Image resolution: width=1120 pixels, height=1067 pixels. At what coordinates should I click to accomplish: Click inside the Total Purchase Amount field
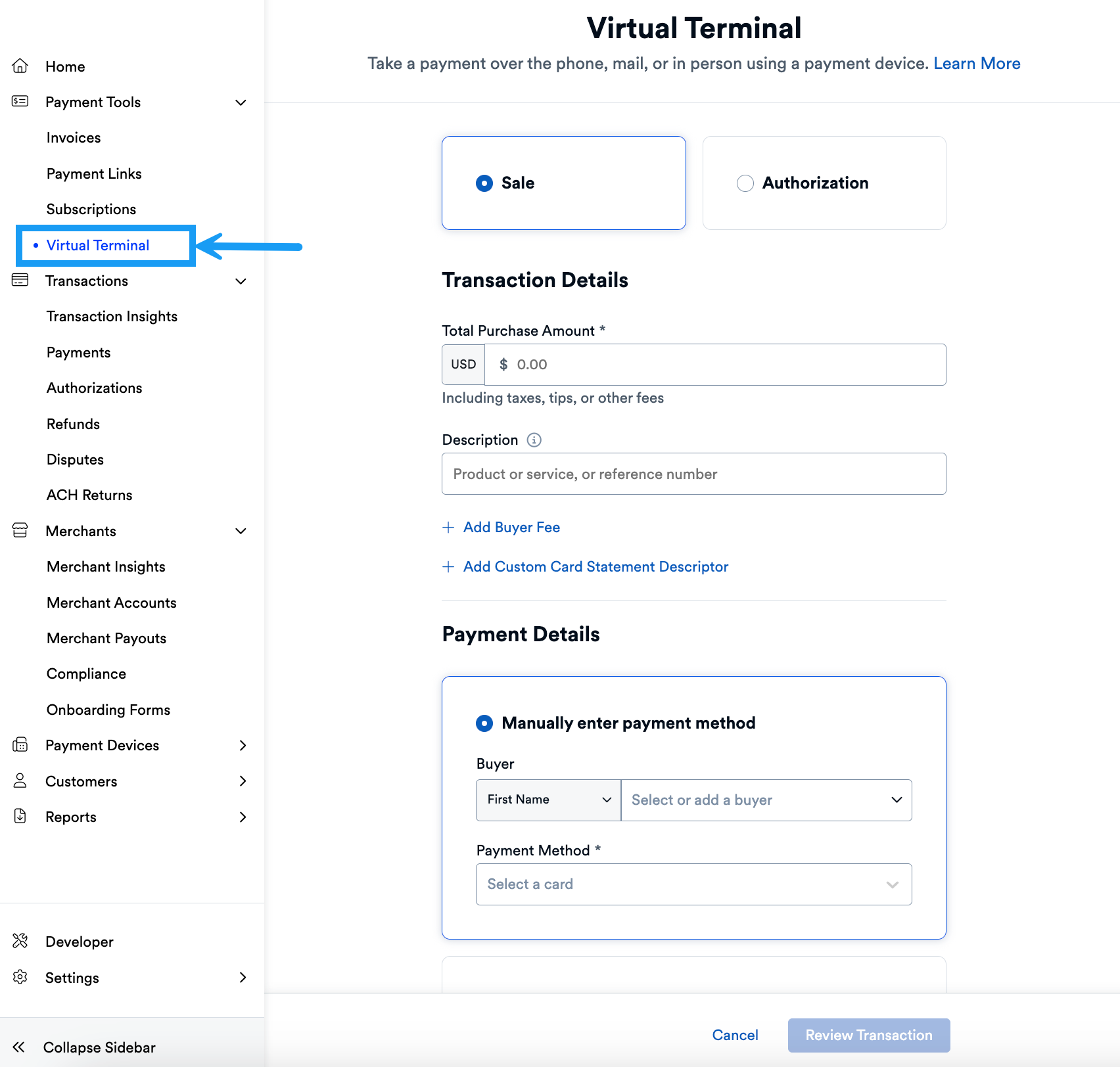pyautogui.click(x=715, y=365)
